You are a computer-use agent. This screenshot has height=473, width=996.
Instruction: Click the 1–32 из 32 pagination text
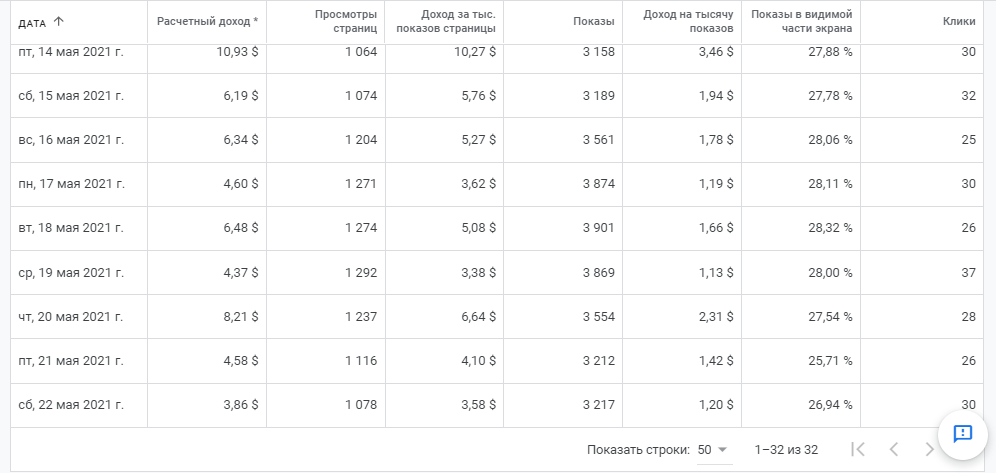[786, 450]
